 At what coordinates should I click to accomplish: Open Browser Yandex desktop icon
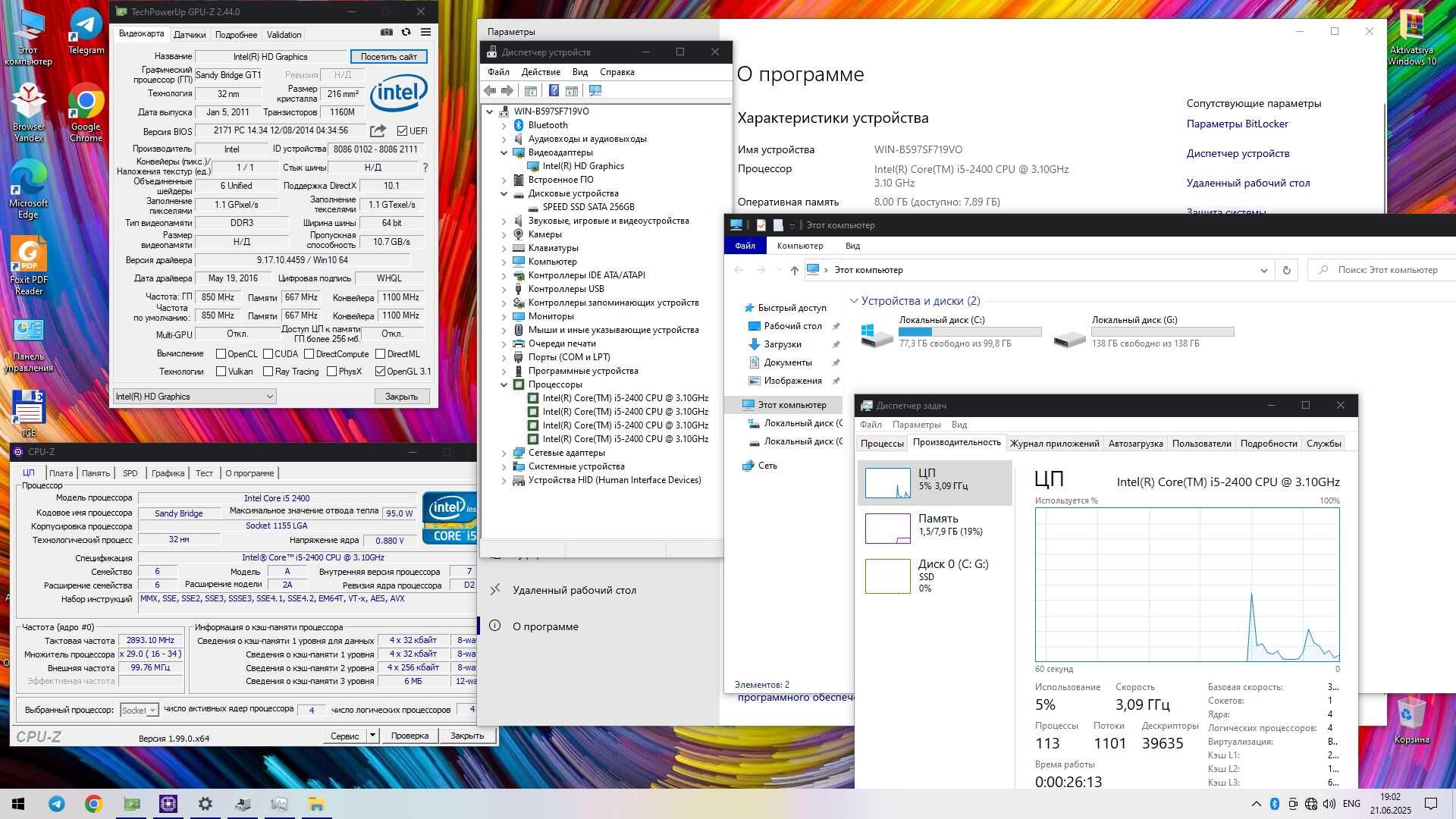[x=28, y=111]
